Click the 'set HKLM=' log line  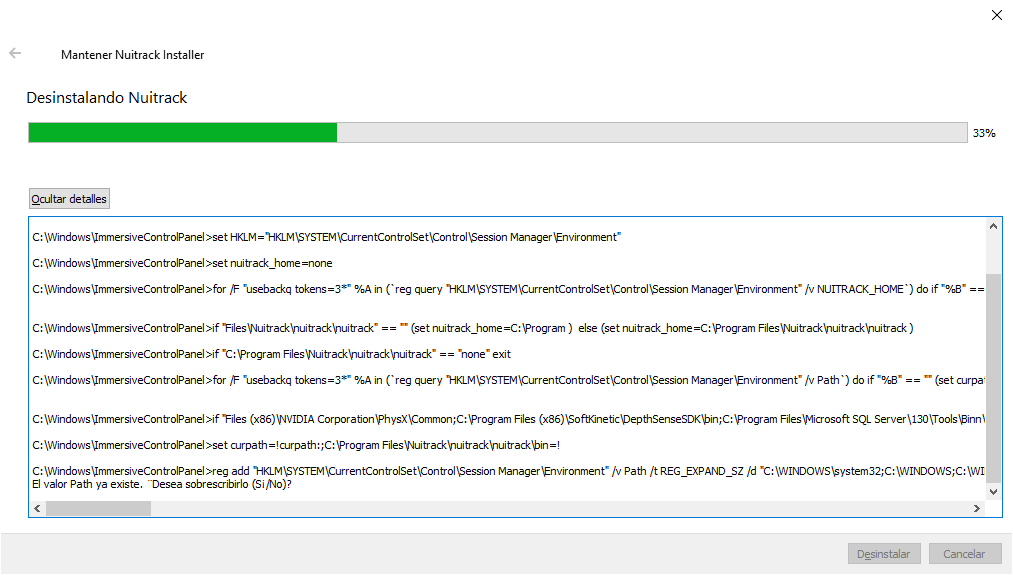click(326, 237)
